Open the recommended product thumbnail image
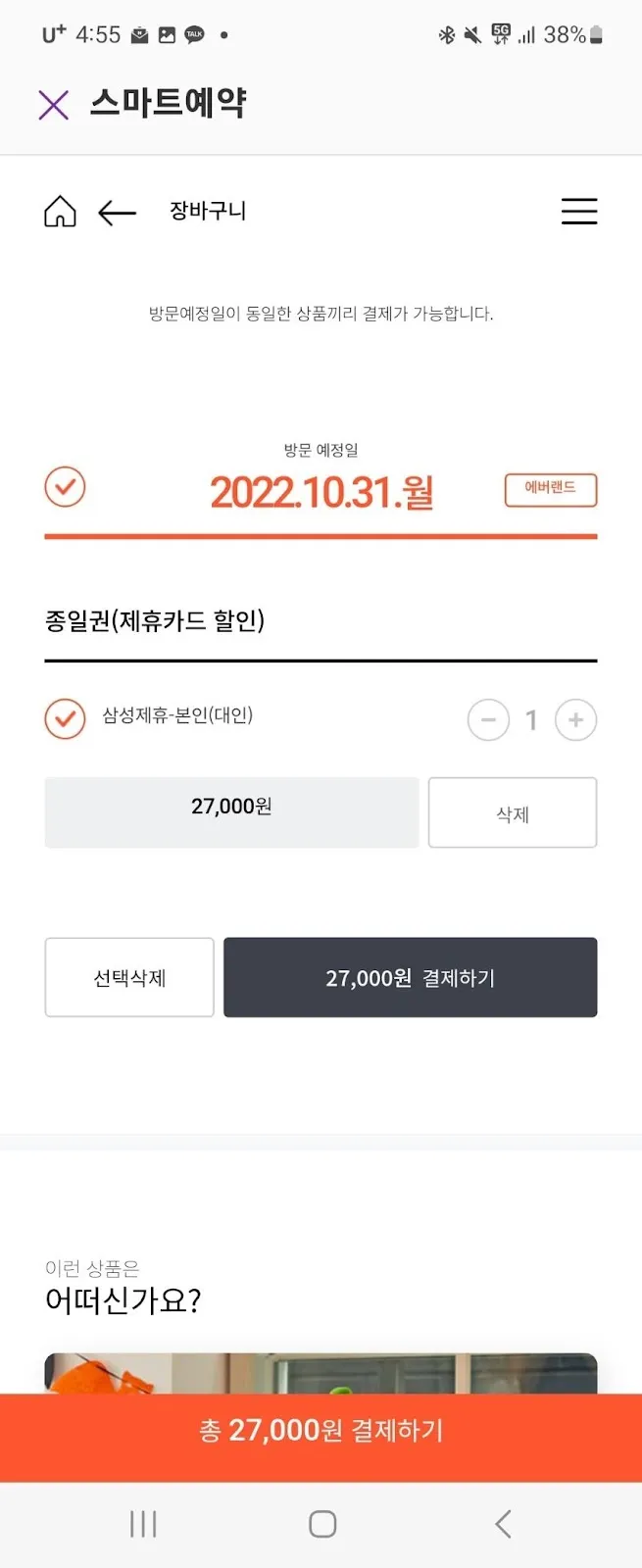Image resolution: width=642 pixels, height=1568 pixels. coord(321,1374)
